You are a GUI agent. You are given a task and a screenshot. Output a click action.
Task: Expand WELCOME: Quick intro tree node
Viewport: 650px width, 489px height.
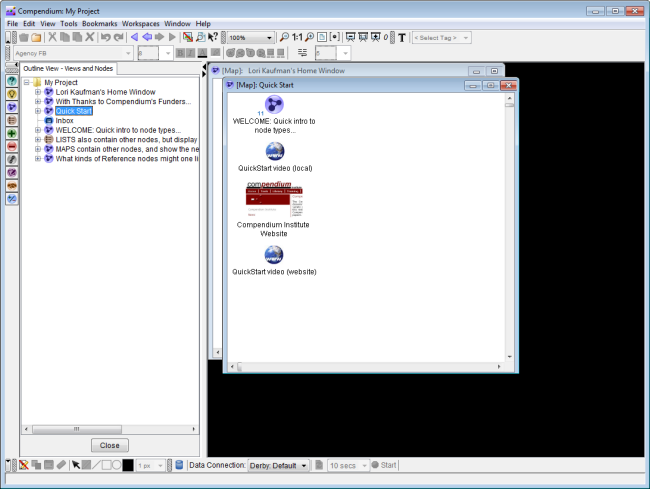pos(38,130)
